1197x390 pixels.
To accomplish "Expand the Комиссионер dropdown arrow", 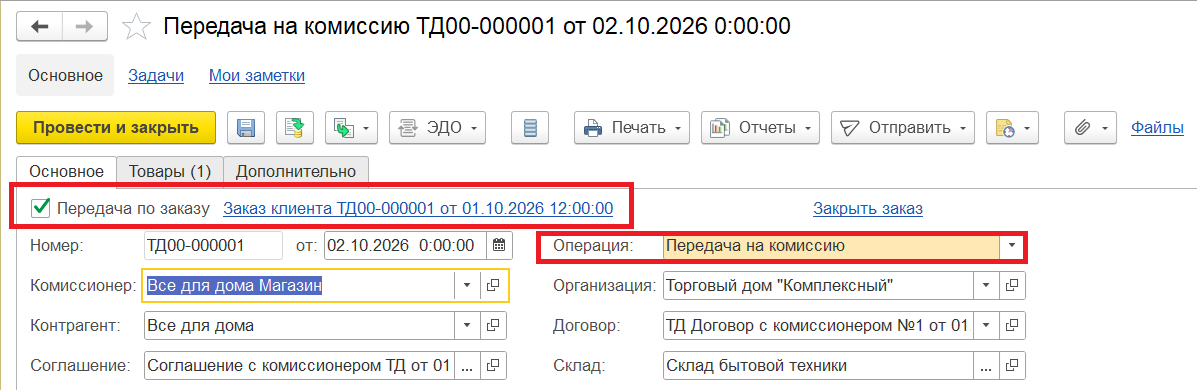I will point(466,285).
